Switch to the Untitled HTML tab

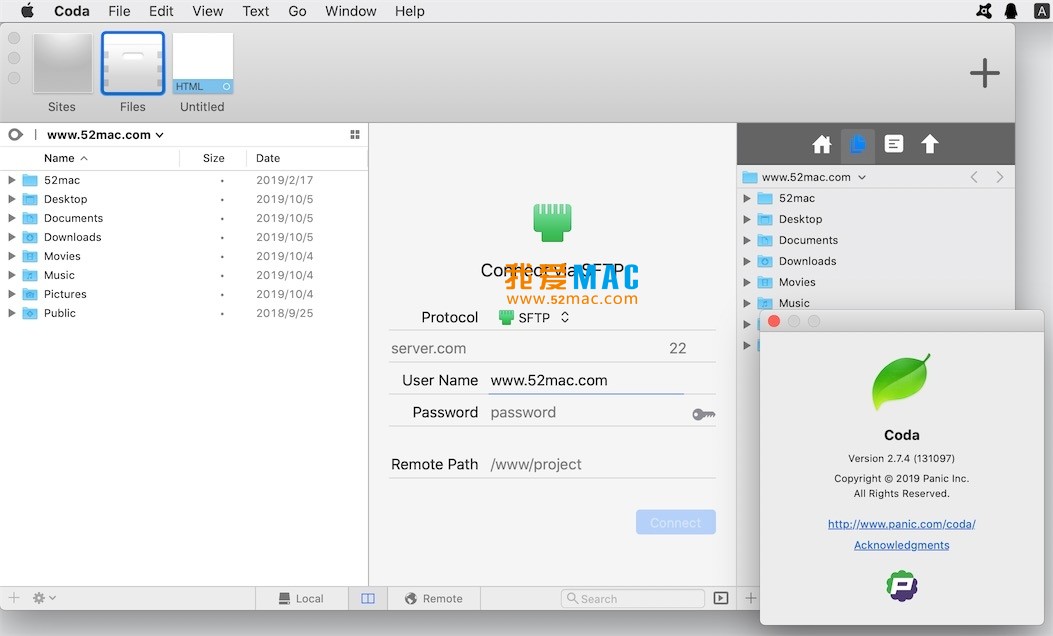[x=202, y=63]
